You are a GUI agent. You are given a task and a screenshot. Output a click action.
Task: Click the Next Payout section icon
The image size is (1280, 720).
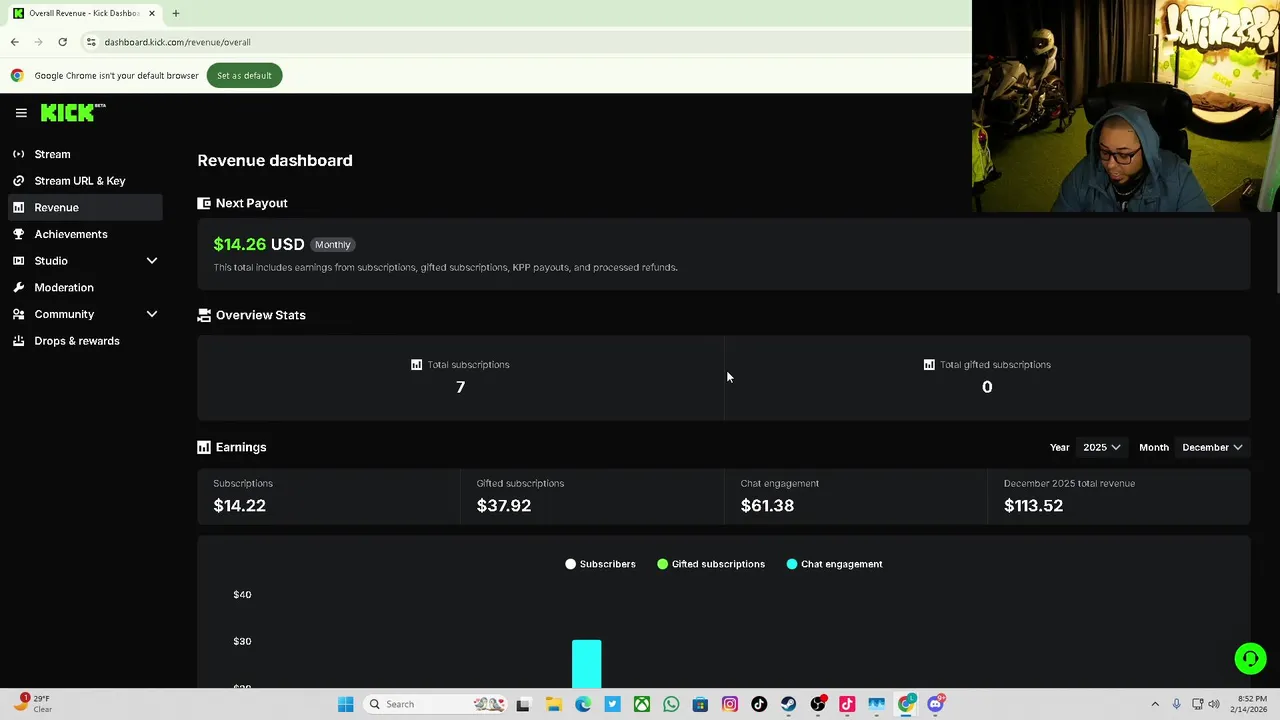tap(204, 203)
